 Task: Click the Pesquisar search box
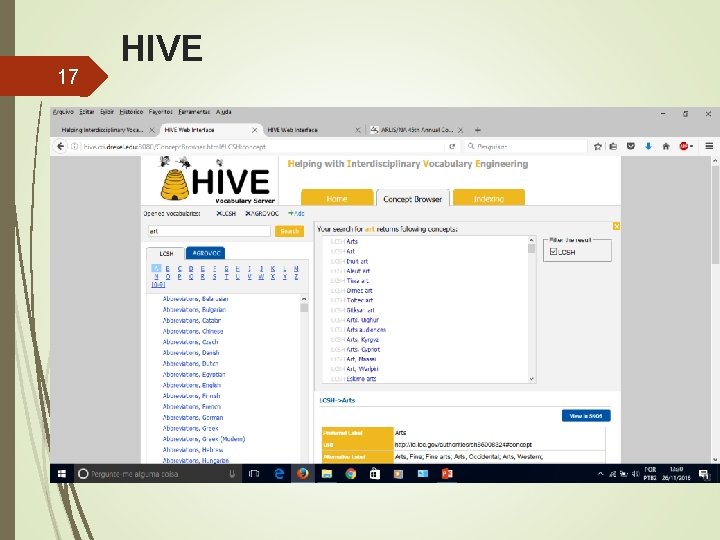526,146
